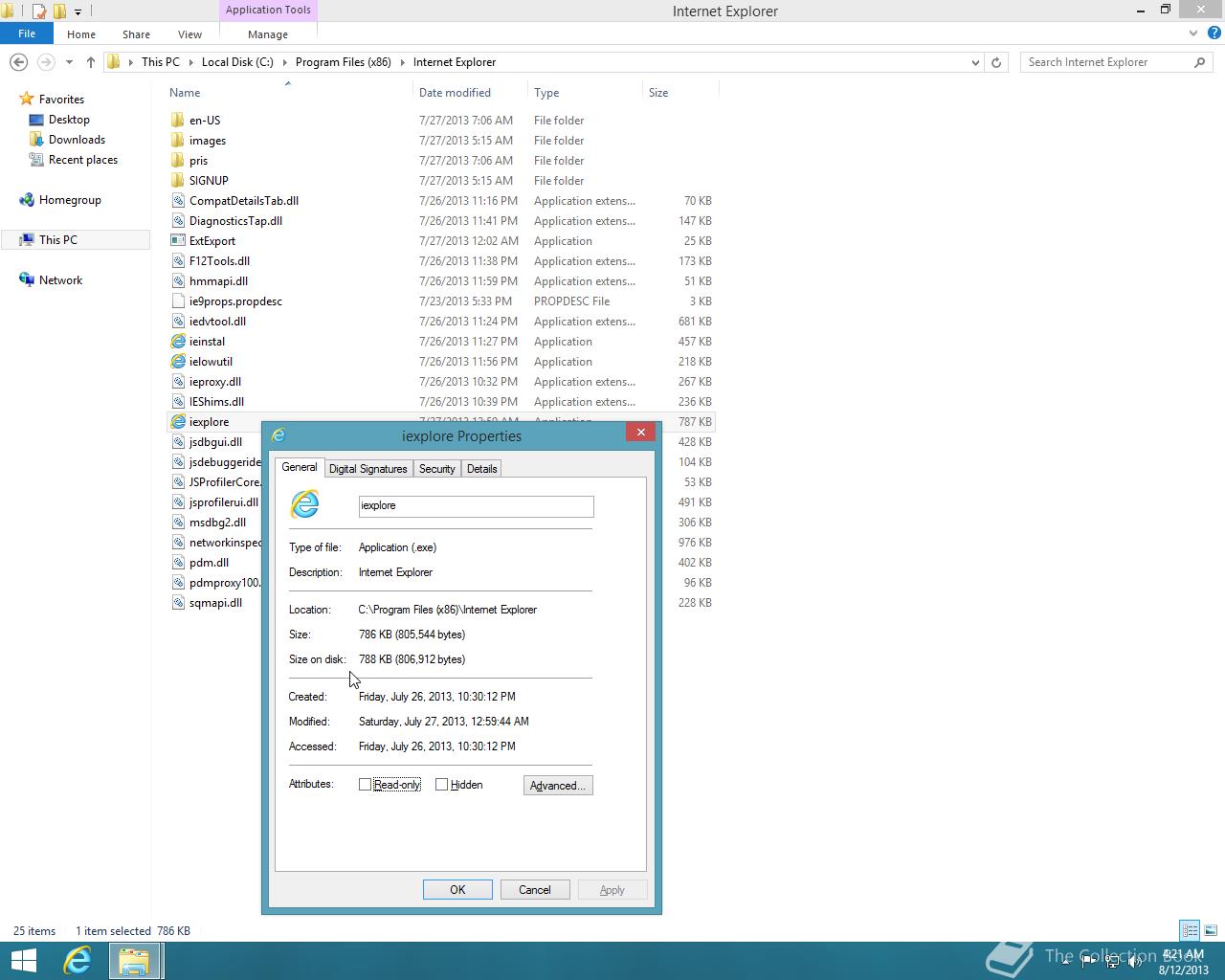Open Explorer Help question mark icon
The height and width of the screenshot is (980, 1225).
pos(1213,33)
